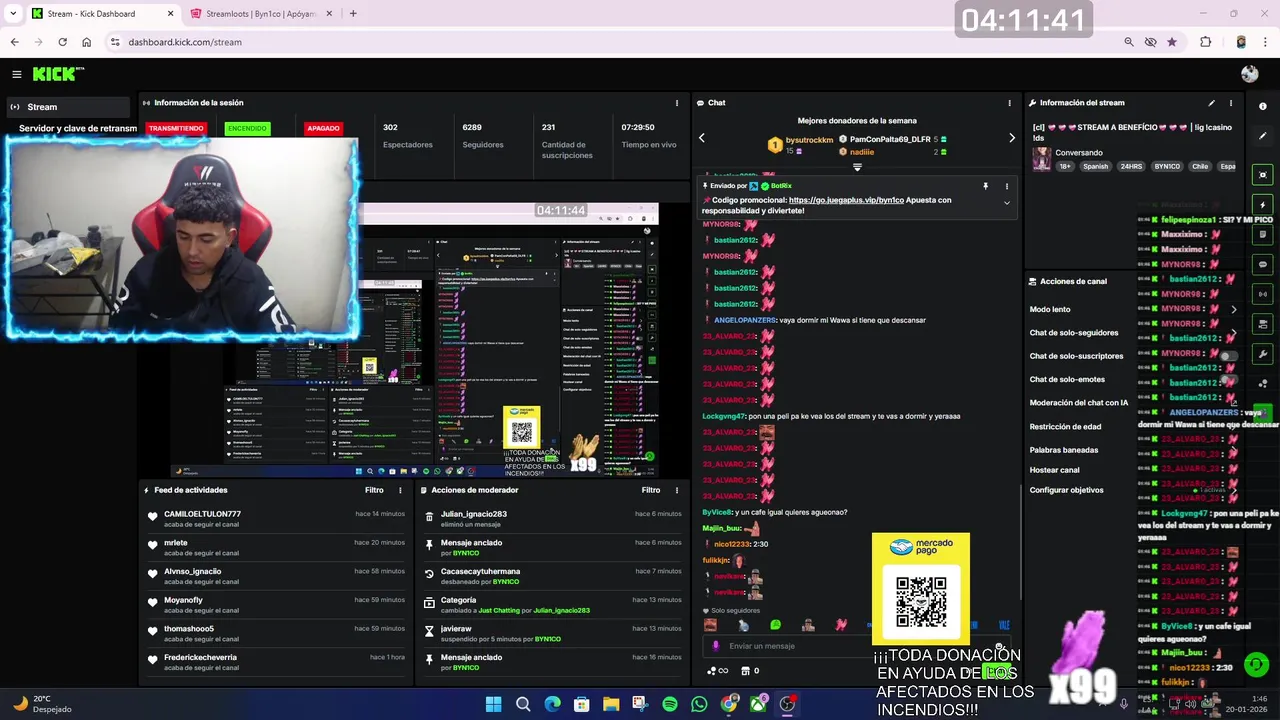Open juegaplus.vip promo link
1280x720 pixels.
tap(846, 200)
